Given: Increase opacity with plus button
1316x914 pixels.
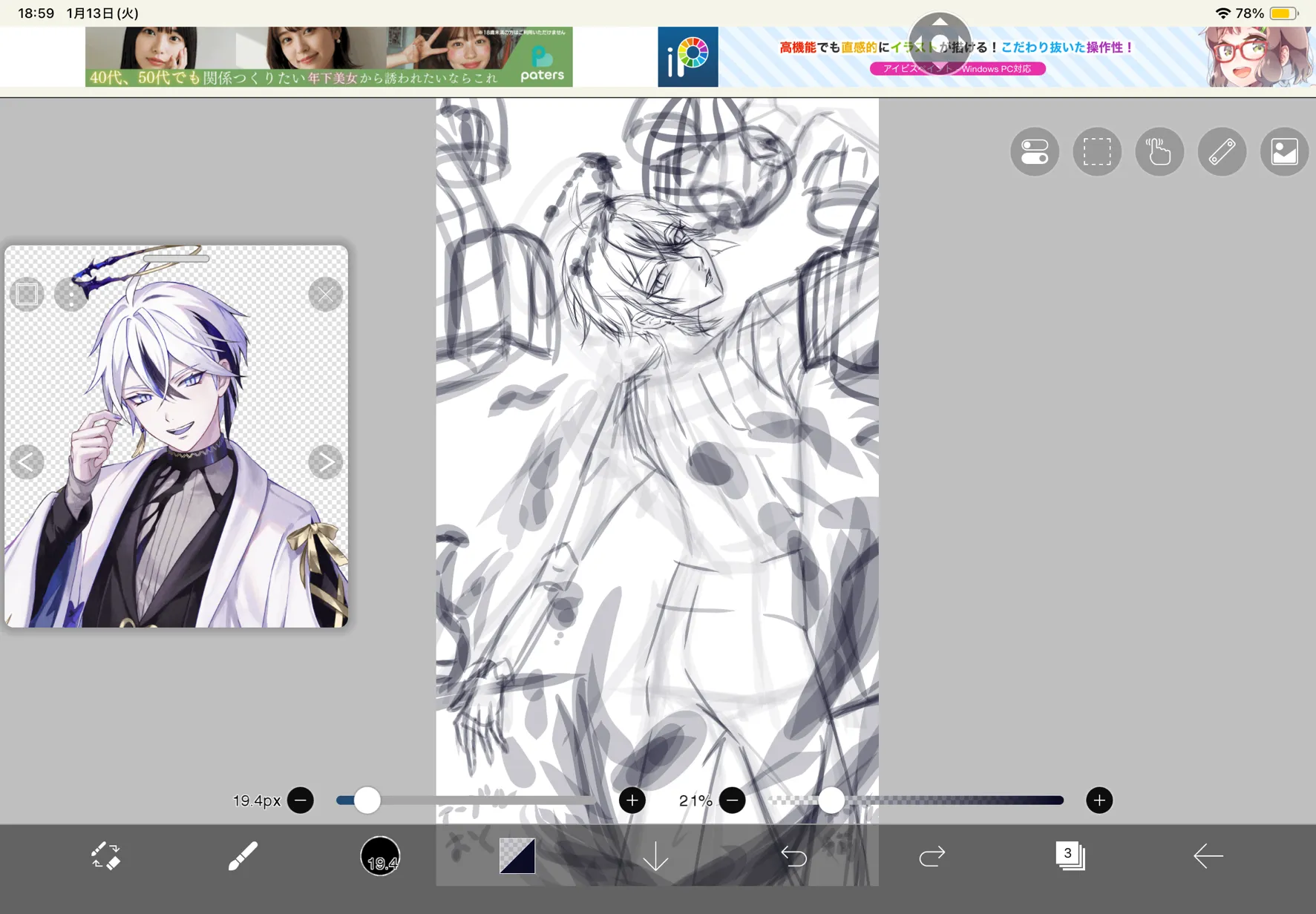Looking at the screenshot, I should (1099, 800).
